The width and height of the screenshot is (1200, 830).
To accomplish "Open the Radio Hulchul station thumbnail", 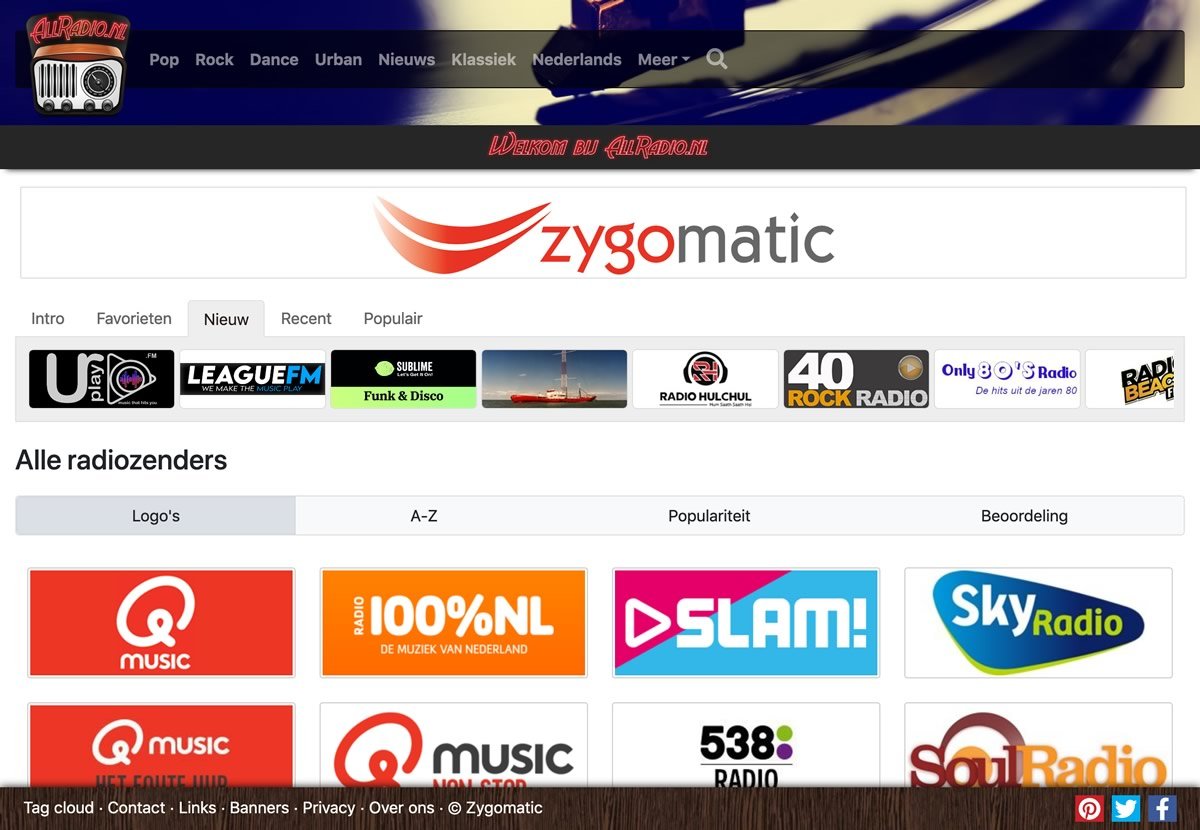I will [x=705, y=379].
